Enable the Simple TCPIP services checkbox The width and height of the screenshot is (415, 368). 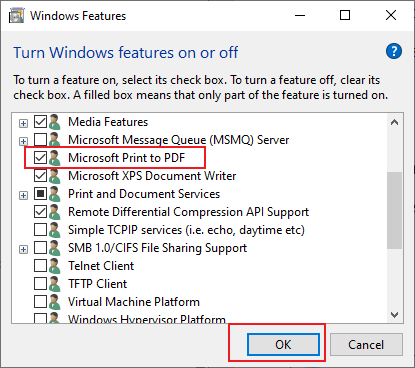tap(40, 230)
